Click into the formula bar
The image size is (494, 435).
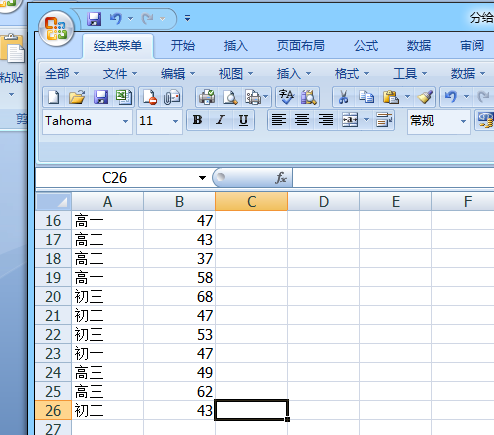point(393,178)
